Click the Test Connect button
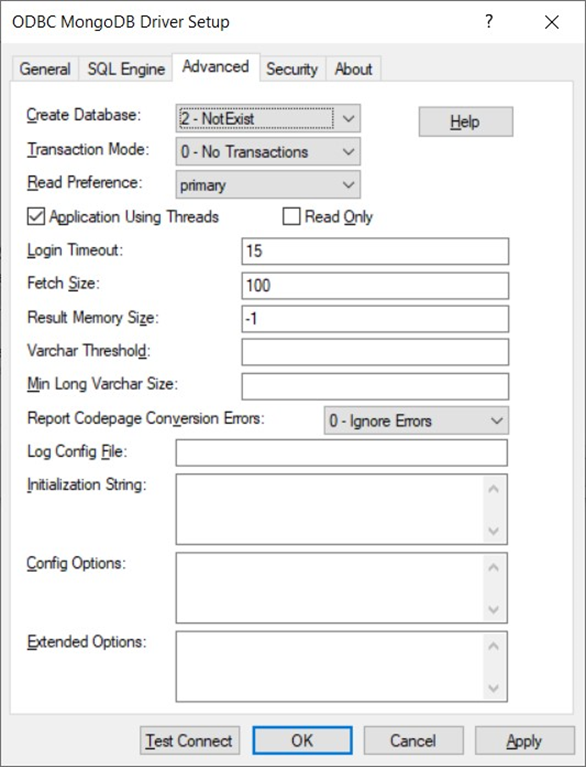586x767 pixels. tap(190, 741)
